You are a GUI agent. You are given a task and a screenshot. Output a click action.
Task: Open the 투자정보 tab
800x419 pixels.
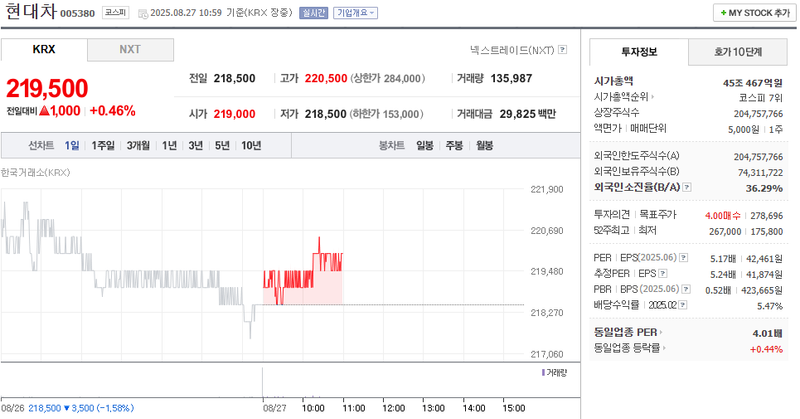639,52
